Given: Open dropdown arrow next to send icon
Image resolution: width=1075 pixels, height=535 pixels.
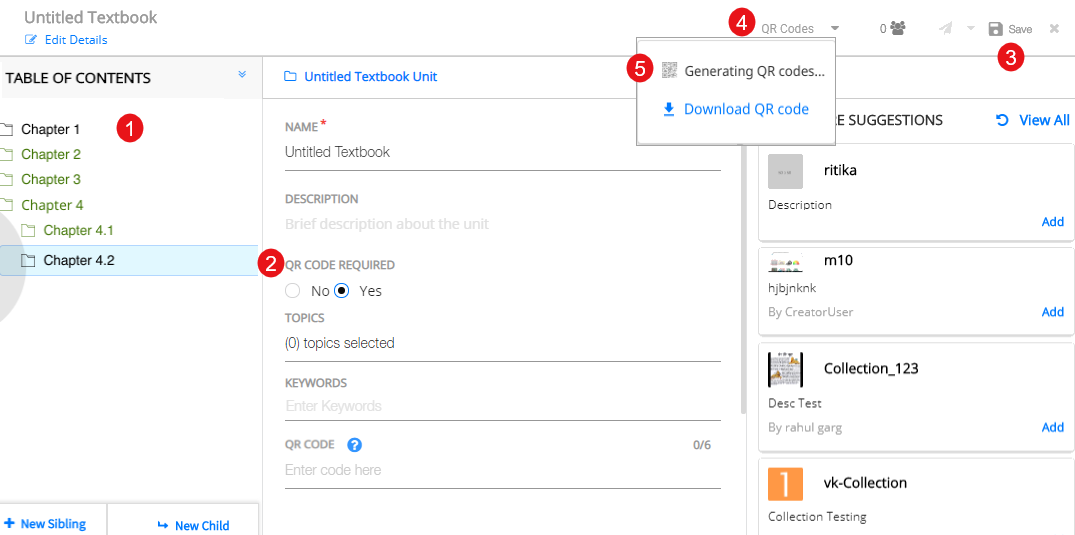Looking at the screenshot, I should pos(970,29).
